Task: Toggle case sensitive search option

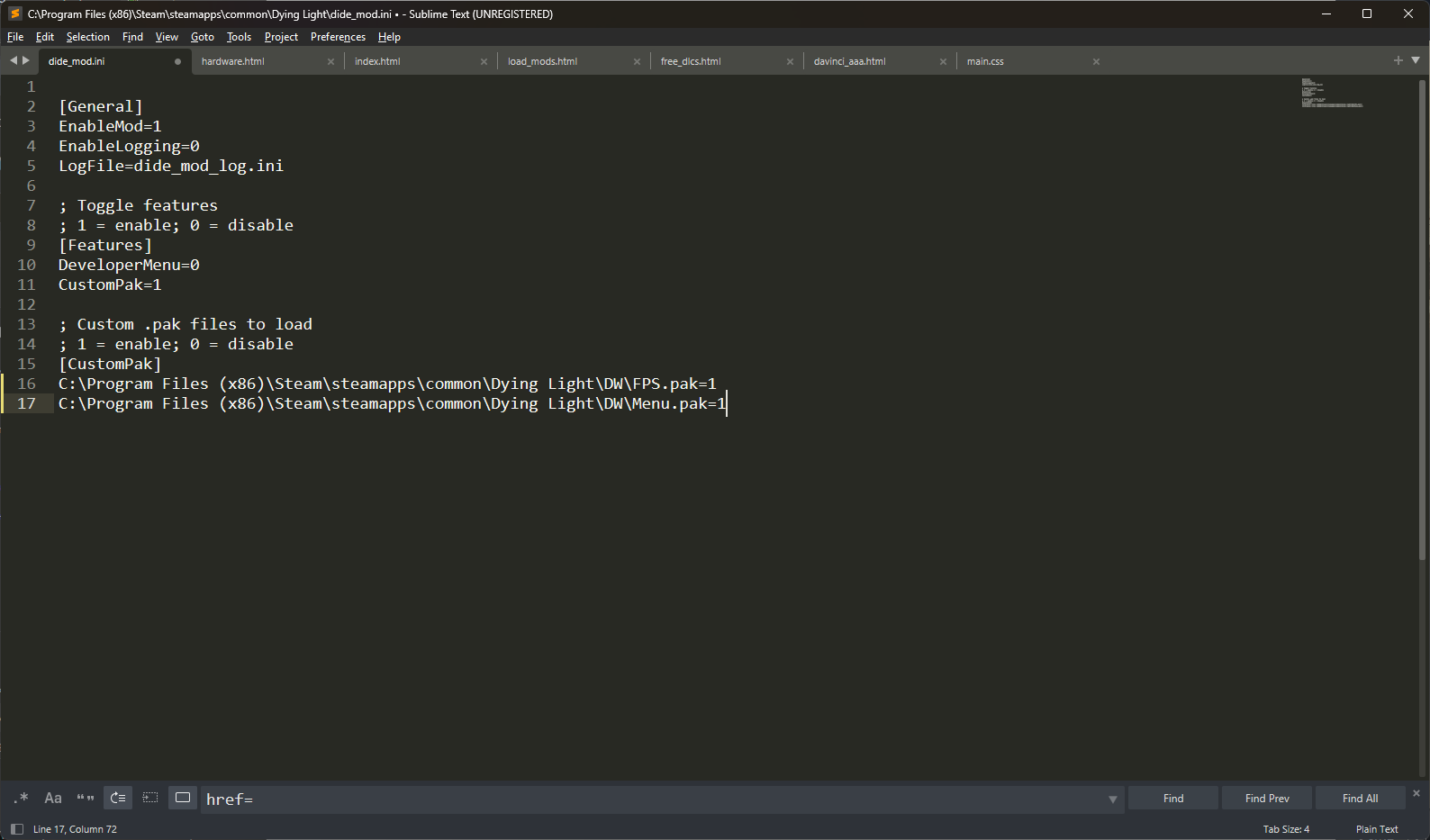Action: 53,798
